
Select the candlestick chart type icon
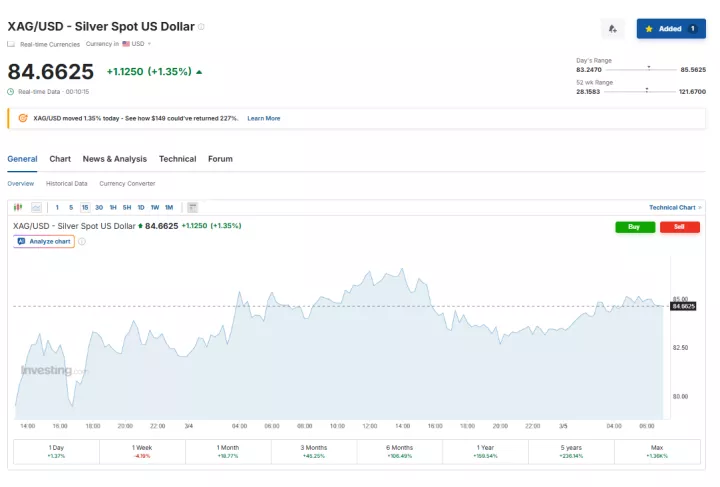click(19, 207)
